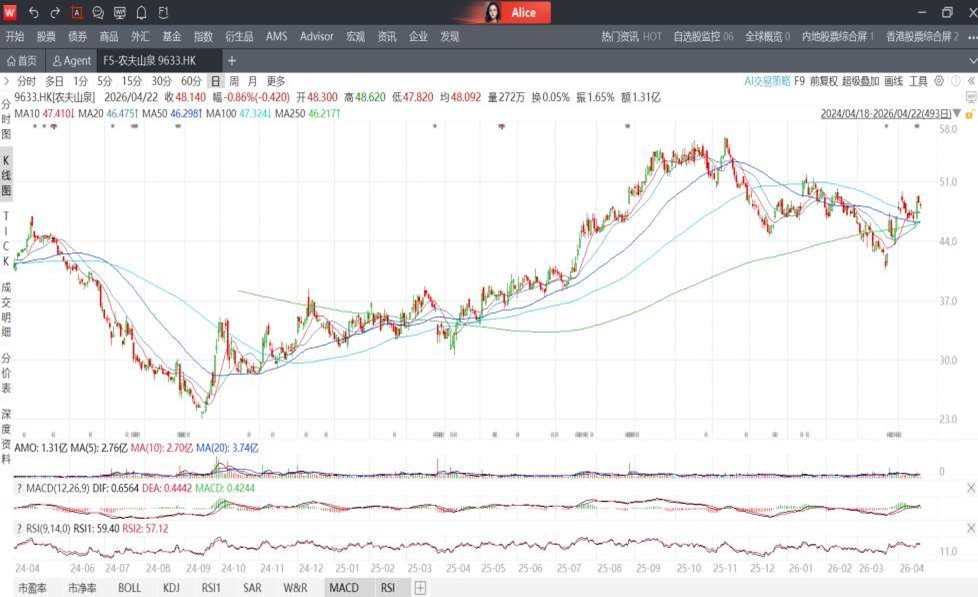Switch chart period to 周 (weekly)
Image resolution: width=978 pixels, height=597 pixels.
[234, 81]
